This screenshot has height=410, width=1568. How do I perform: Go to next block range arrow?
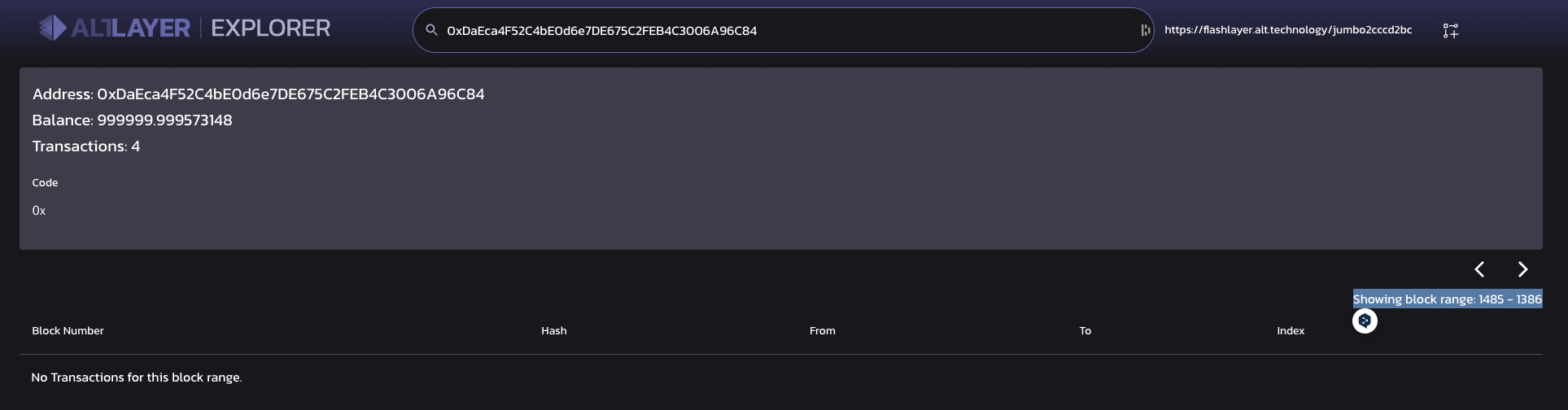pyautogui.click(x=1522, y=269)
